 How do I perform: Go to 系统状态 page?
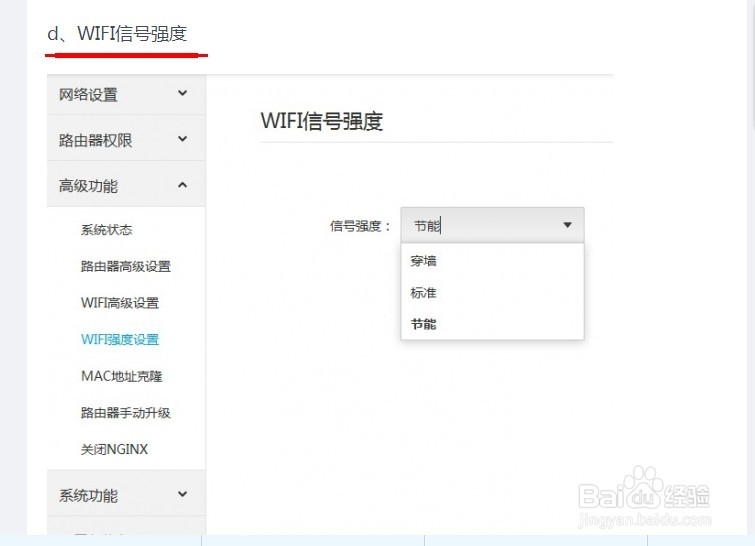(106, 230)
